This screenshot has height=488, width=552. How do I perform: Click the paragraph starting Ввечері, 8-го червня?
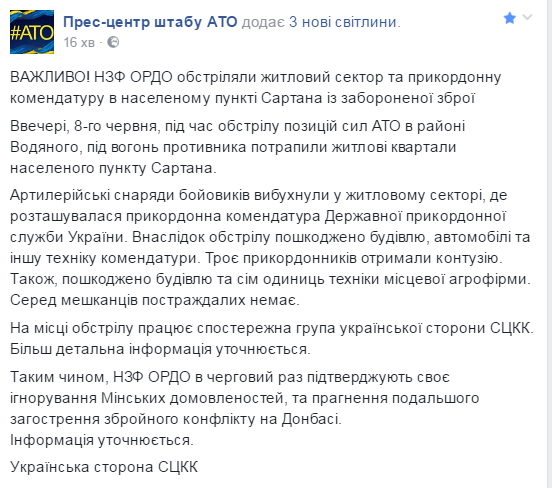point(238,147)
